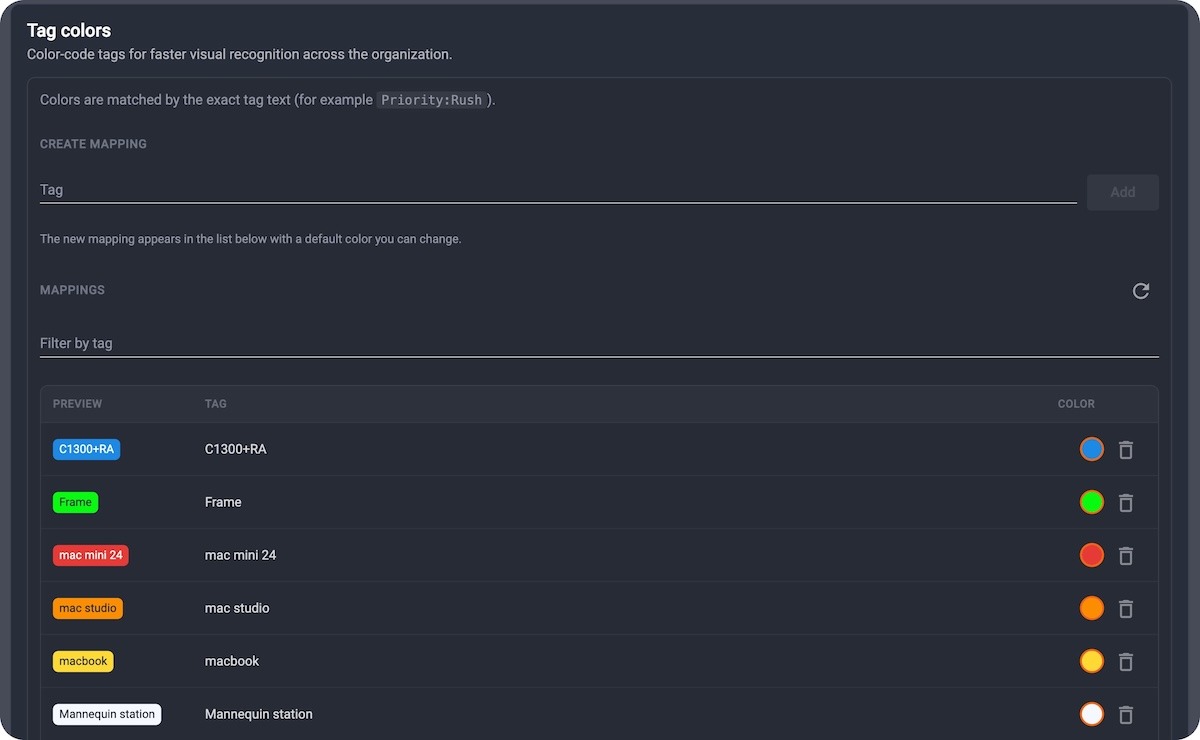Click the mac studio preview badge
The width and height of the screenshot is (1200, 740).
88,608
